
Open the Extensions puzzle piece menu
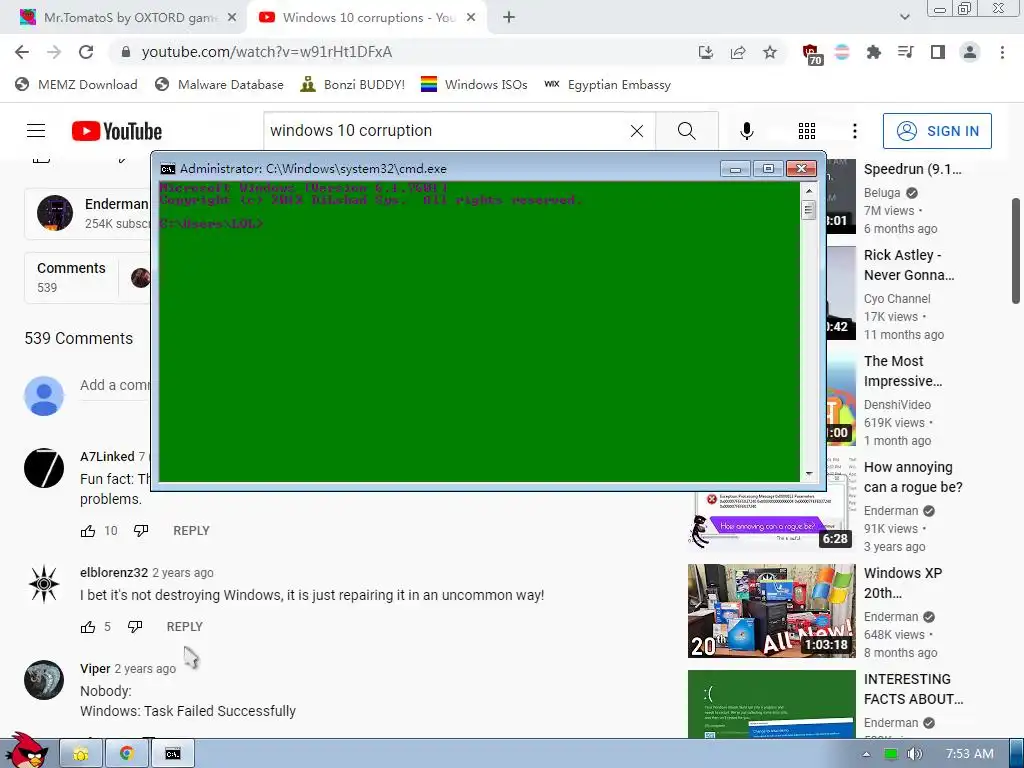tap(873, 52)
